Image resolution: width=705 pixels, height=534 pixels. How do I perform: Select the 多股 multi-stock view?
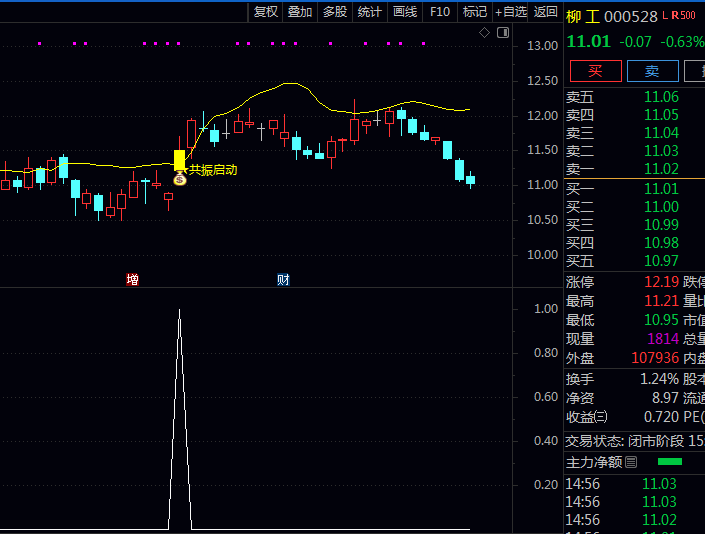click(x=335, y=12)
